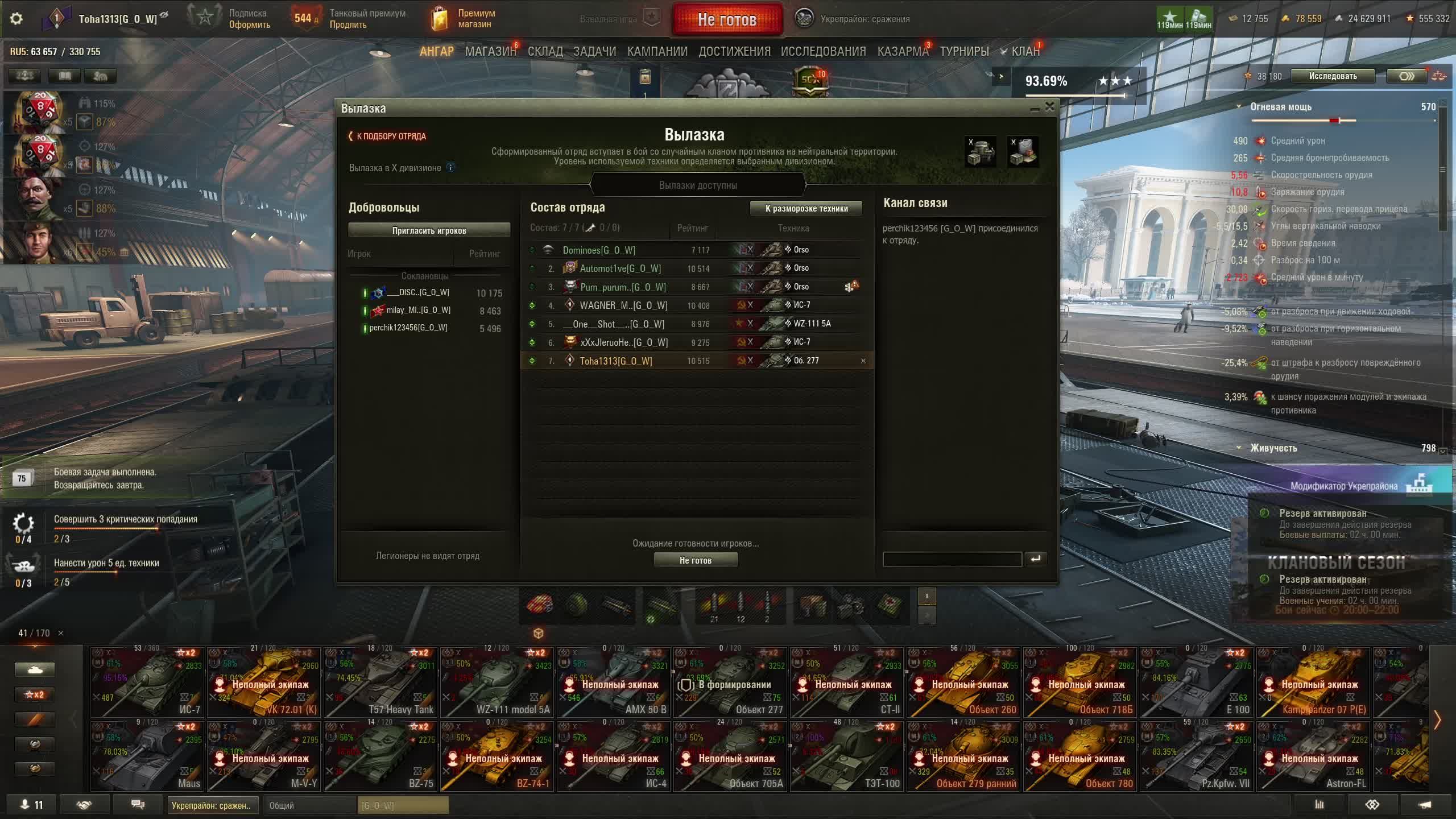Focus the squad chat message input field
This screenshot has height=819, width=1456.
tap(952, 559)
